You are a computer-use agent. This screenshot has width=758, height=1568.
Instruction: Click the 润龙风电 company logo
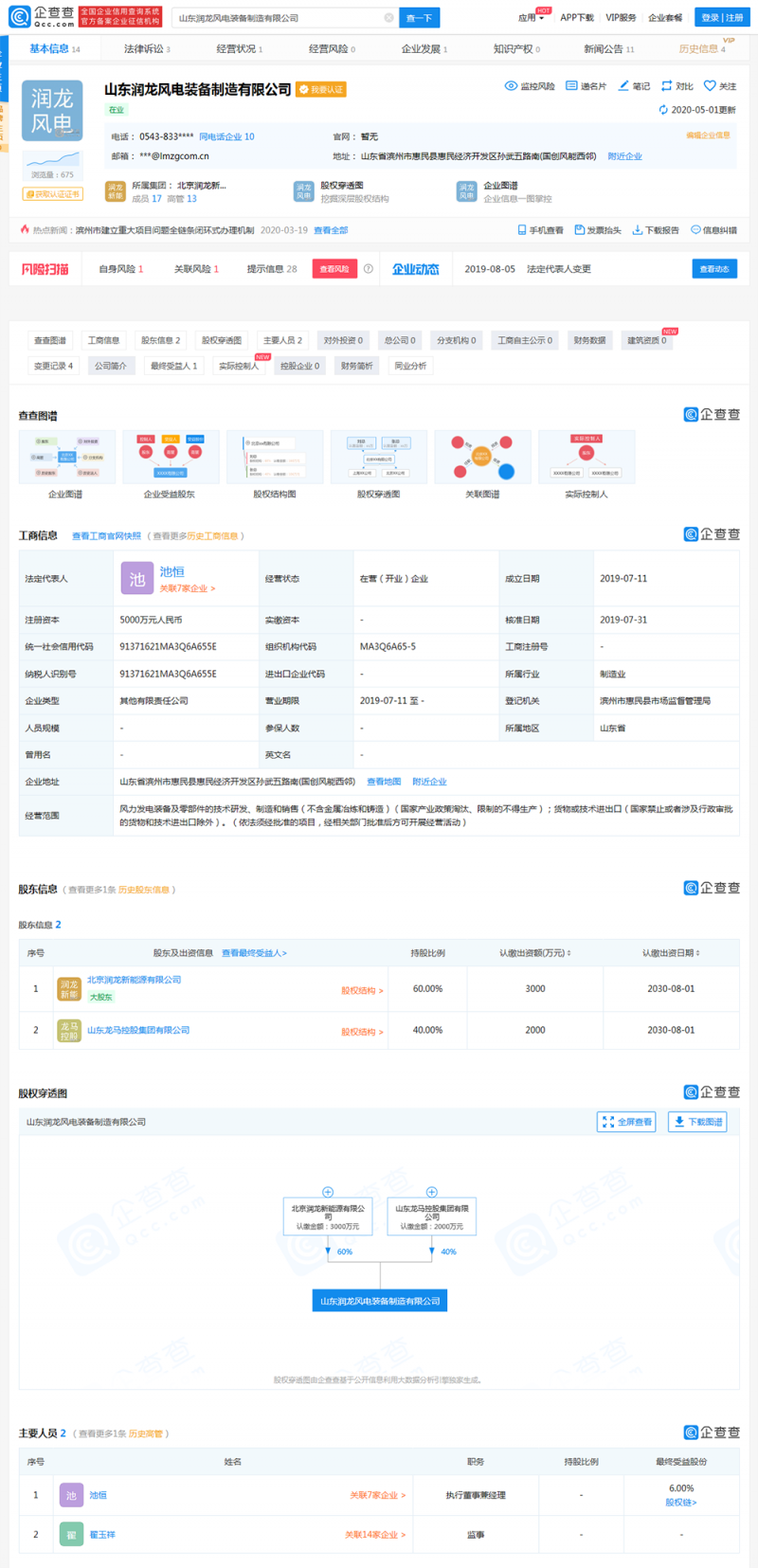[52, 112]
